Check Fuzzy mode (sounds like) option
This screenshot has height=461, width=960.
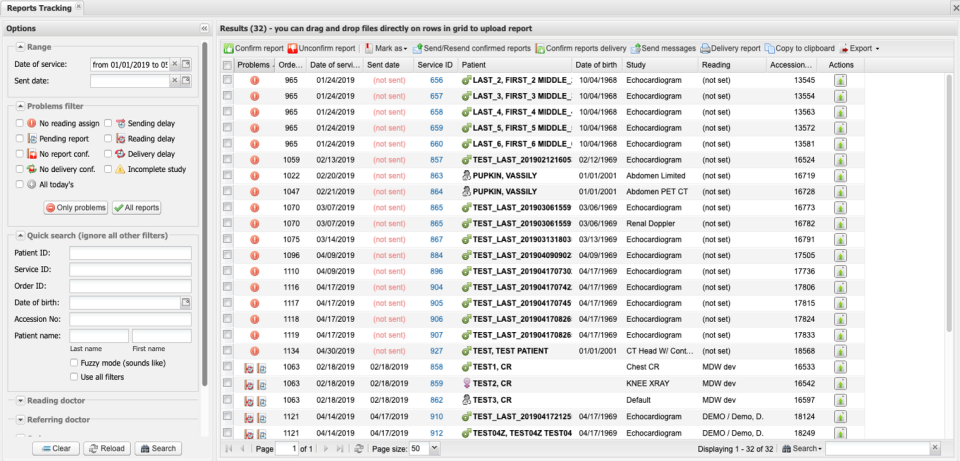pyautogui.click(x=74, y=363)
